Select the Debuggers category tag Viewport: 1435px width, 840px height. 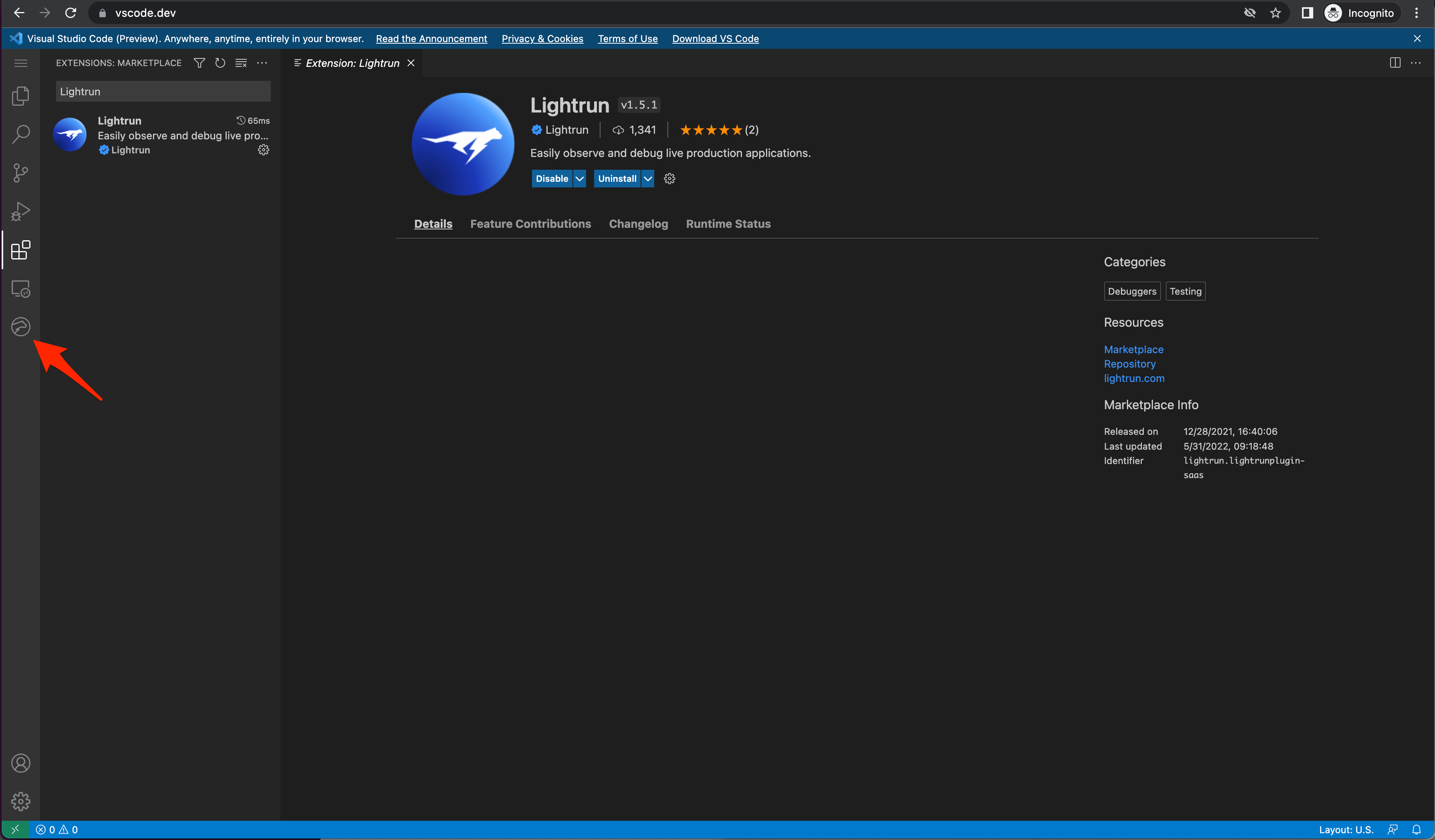pyautogui.click(x=1131, y=291)
